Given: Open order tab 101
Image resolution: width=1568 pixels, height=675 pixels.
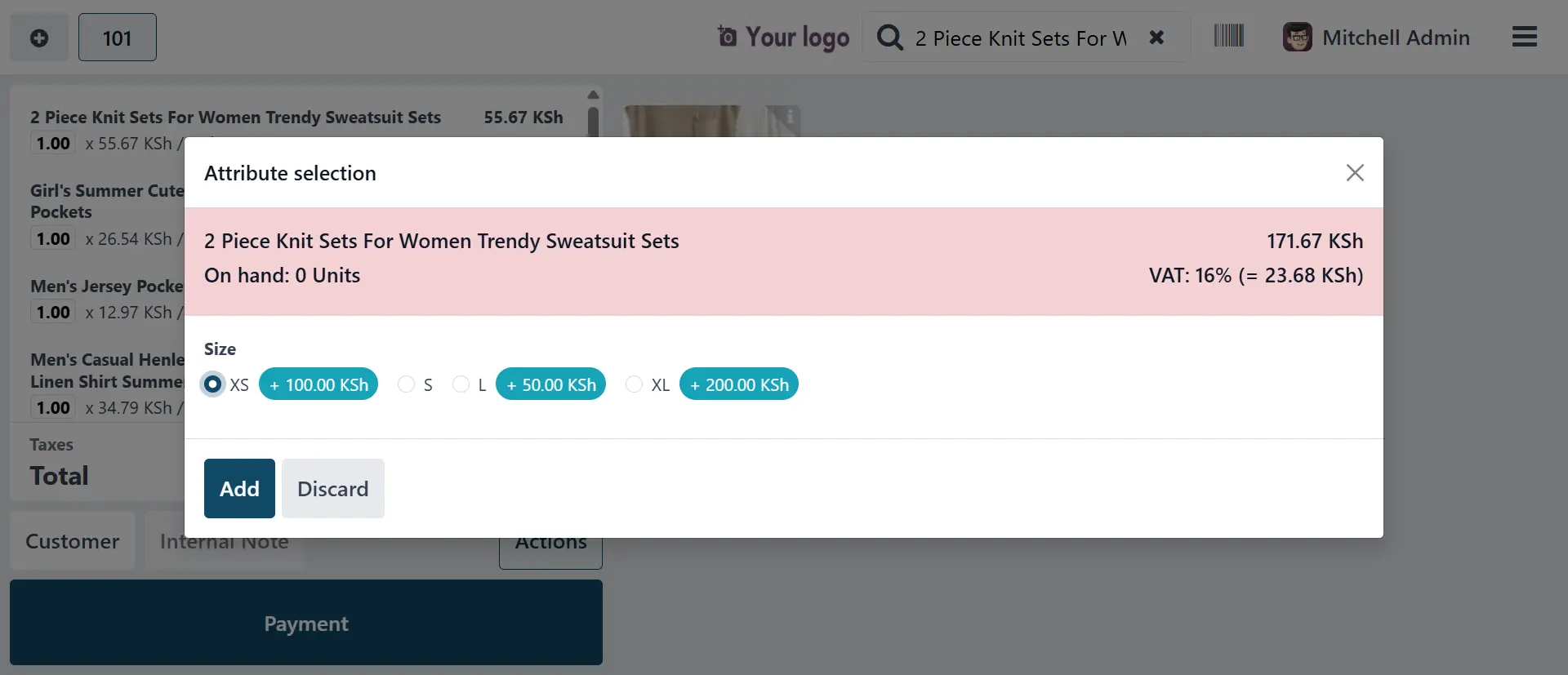Looking at the screenshot, I should click(117, 38).
